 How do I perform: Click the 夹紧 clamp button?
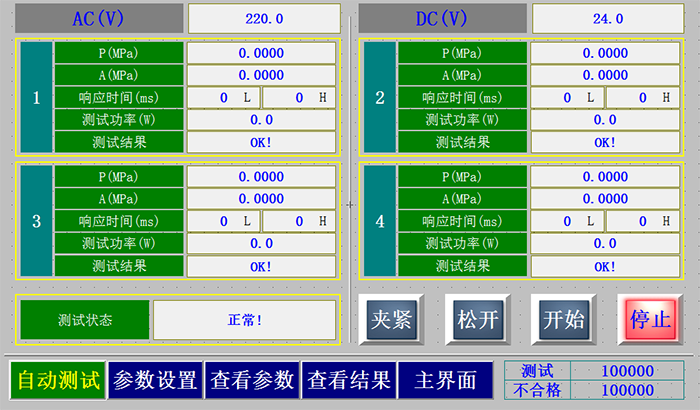coord(391,319)
